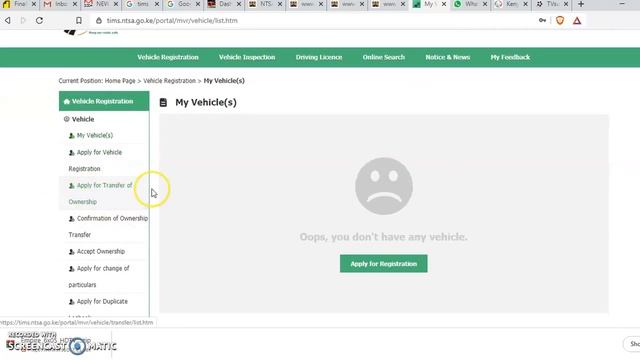Switch to the 'TVs' tab
The width and height of the screenshot is (640, 360).
[552, 4]
